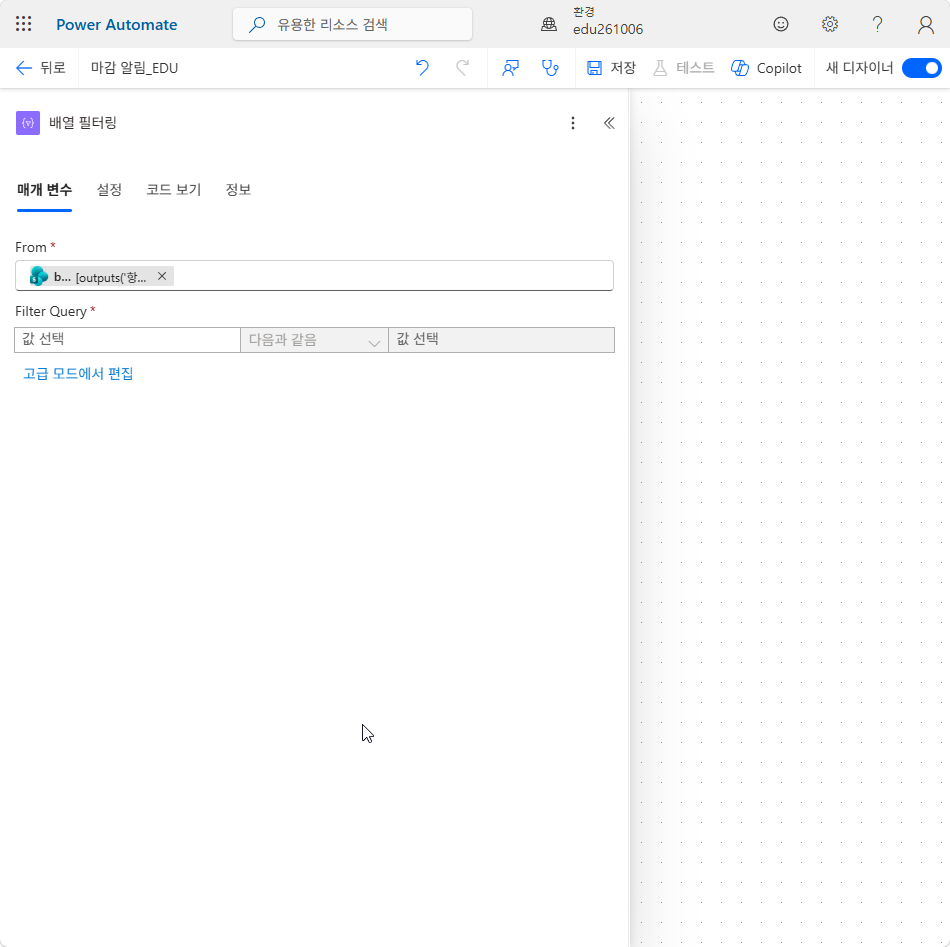Select the 매개 변수 tab
The width and height of the screenshot is (950, 947).
click(44, 190)
